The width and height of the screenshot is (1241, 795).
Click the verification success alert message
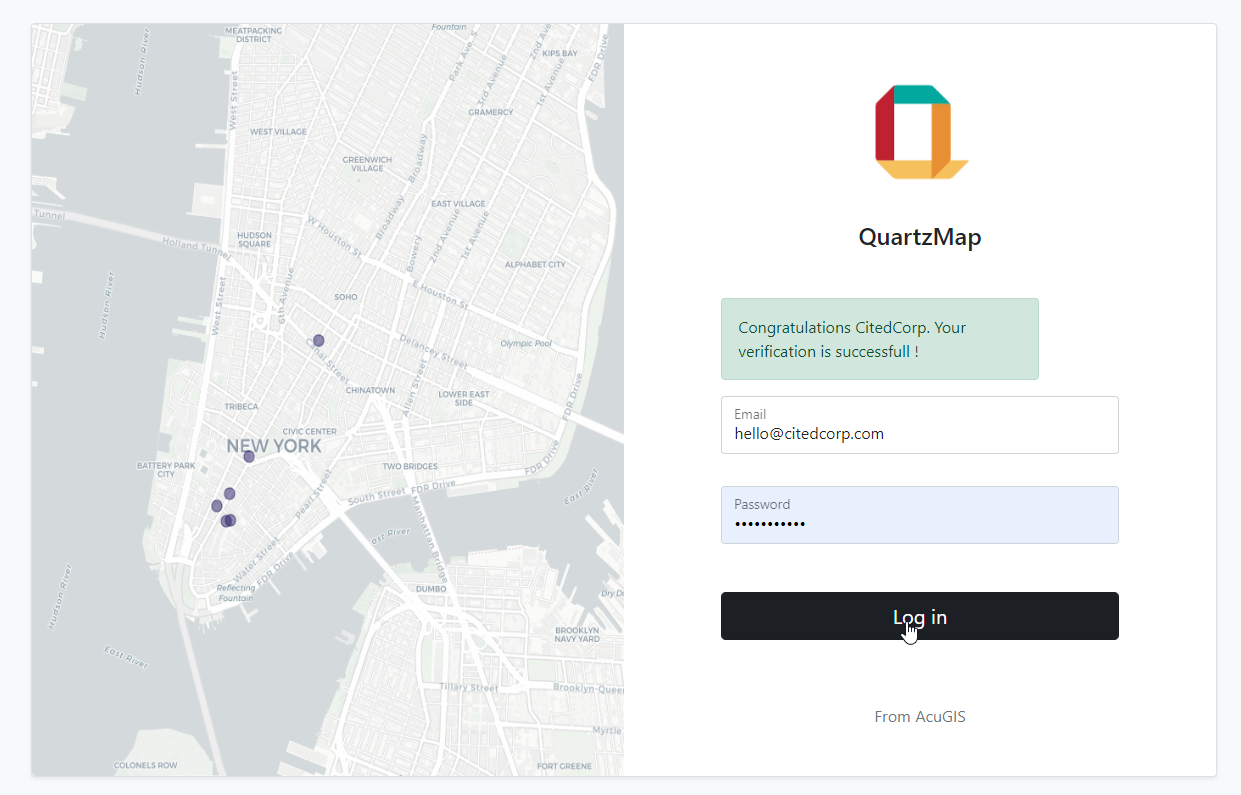pyautogui.click(x=879, y=339)
